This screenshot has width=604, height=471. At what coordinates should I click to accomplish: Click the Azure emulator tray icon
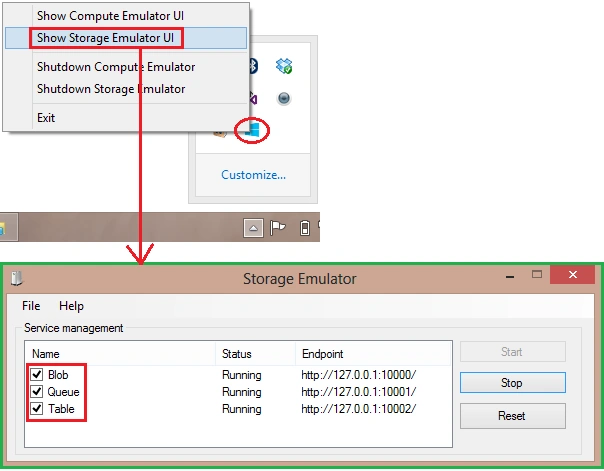coord(252,130)
